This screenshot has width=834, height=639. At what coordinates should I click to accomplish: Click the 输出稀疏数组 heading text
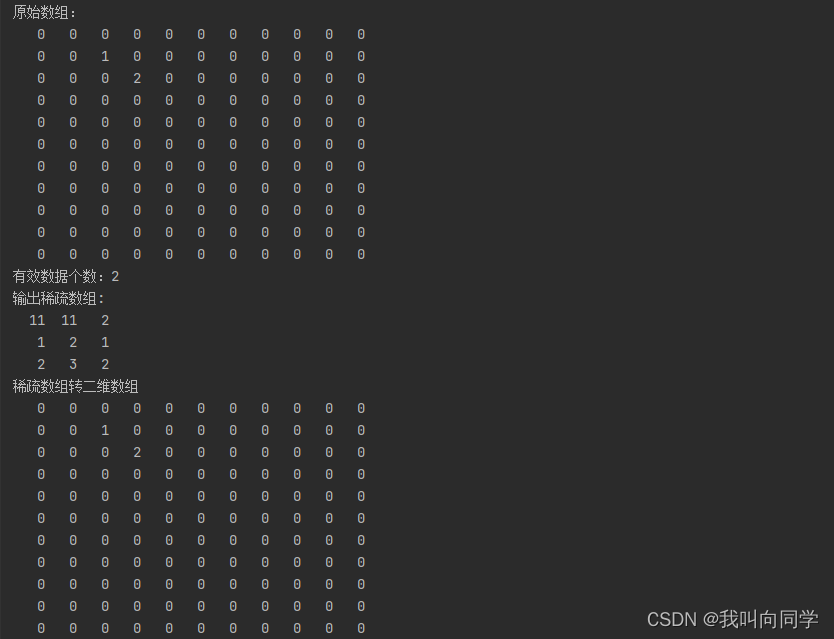point(58,299)
